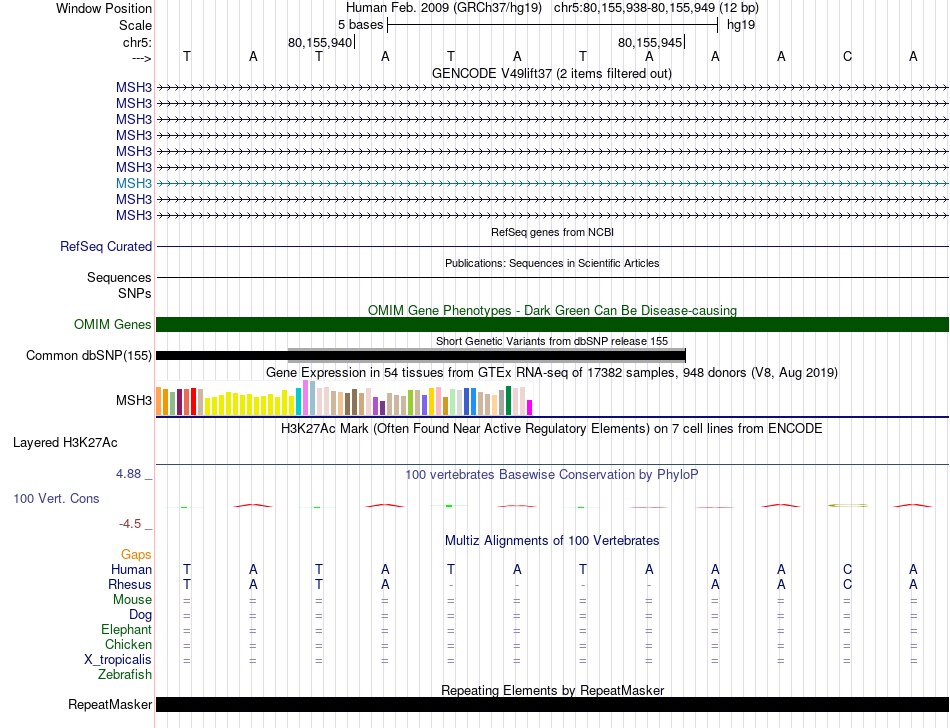Click the olive PhyloP bar above the C base
Viewport: 950px width, 728px height.
pyautogui.click(x=847, y=505)
